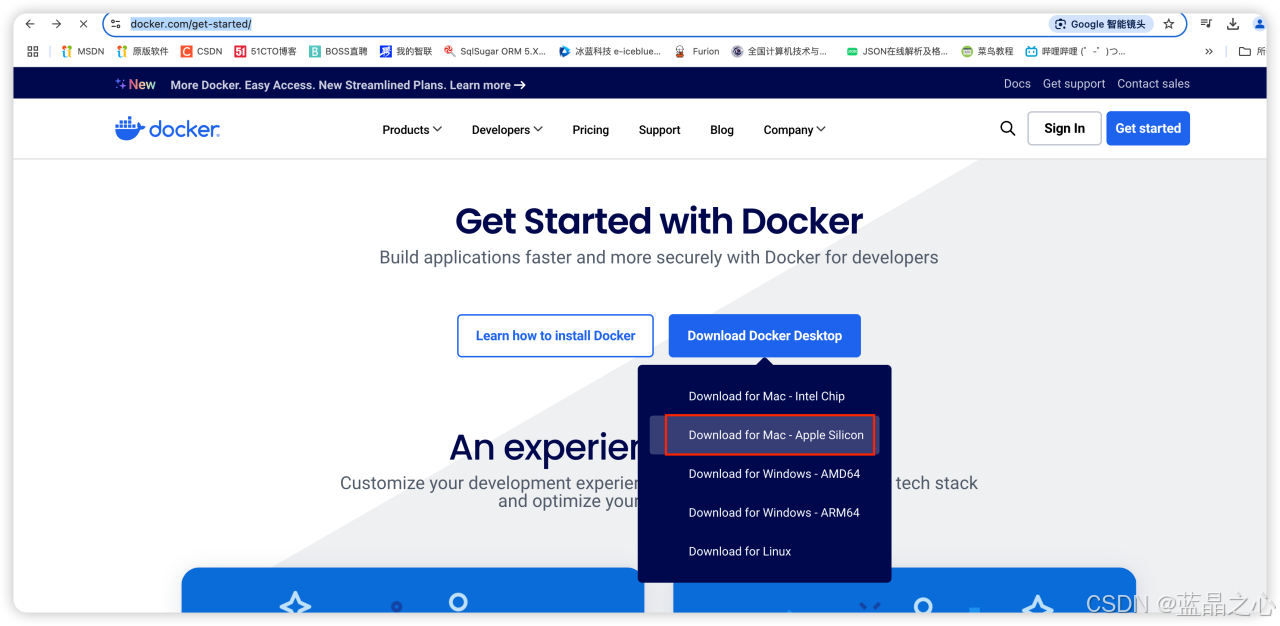Viewport: 1280px width, 626px height.
Task: Open Get support link
Action: (x=1074, y=84)
